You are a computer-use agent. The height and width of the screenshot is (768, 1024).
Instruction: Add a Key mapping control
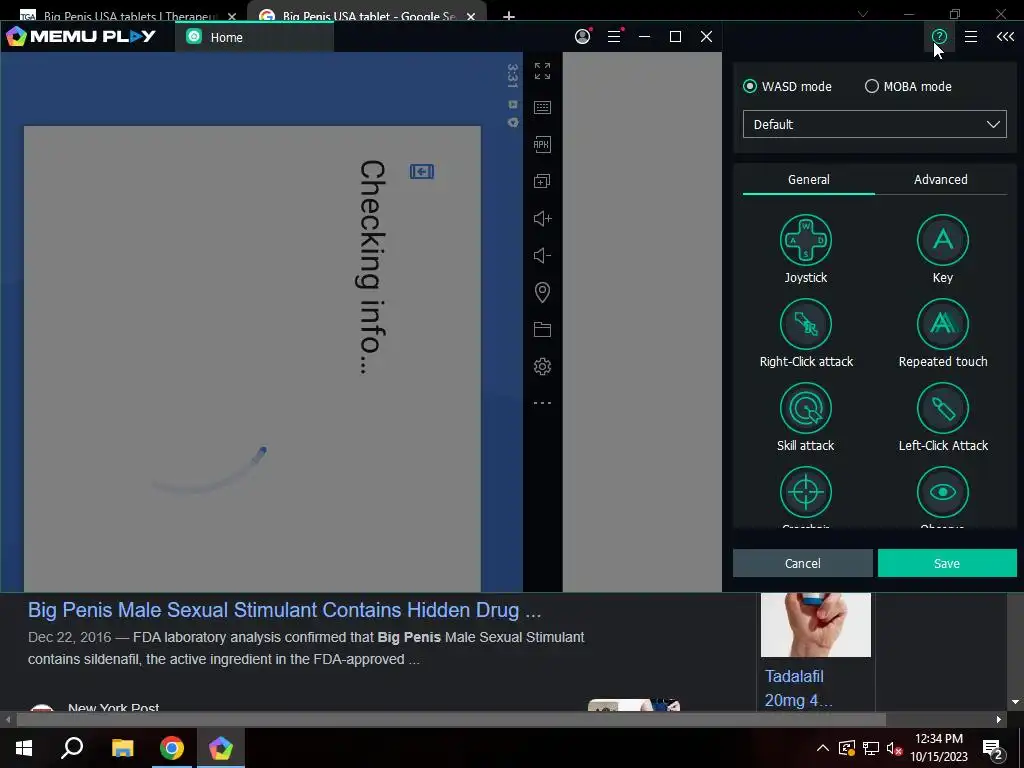tap(942, 240)
